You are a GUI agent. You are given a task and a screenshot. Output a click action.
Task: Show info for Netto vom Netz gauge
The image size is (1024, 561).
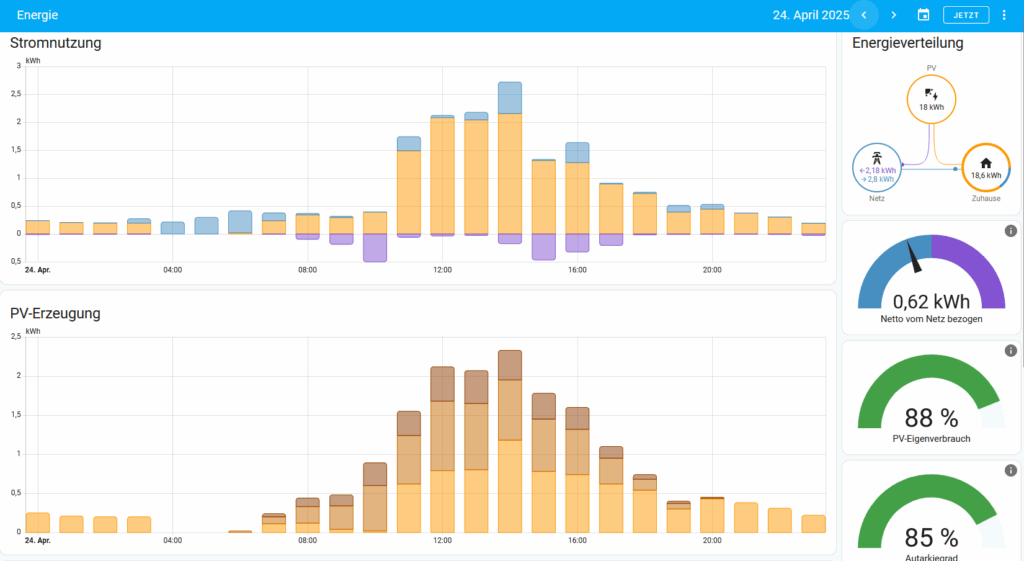coord(1010,231)
